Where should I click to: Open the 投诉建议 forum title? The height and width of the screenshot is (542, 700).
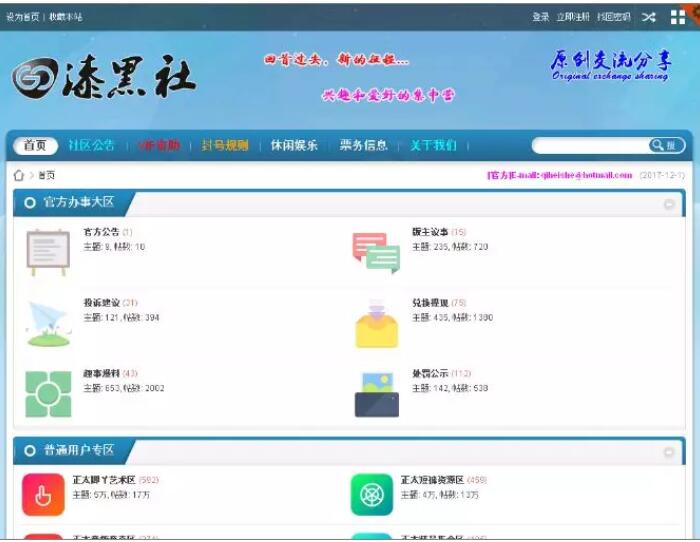(x=101, y=303)
